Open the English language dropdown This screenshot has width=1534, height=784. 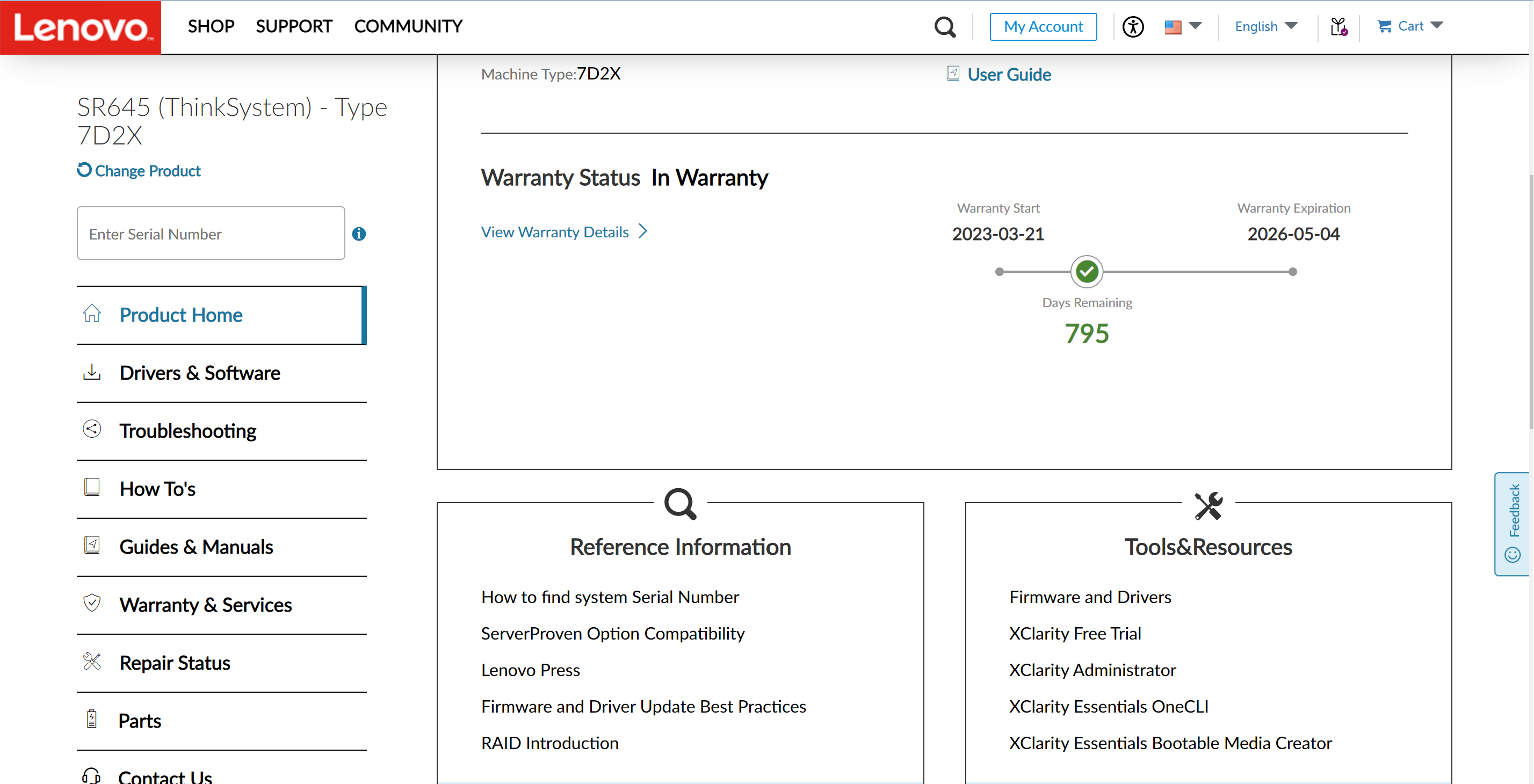[x=1266, y=26]
